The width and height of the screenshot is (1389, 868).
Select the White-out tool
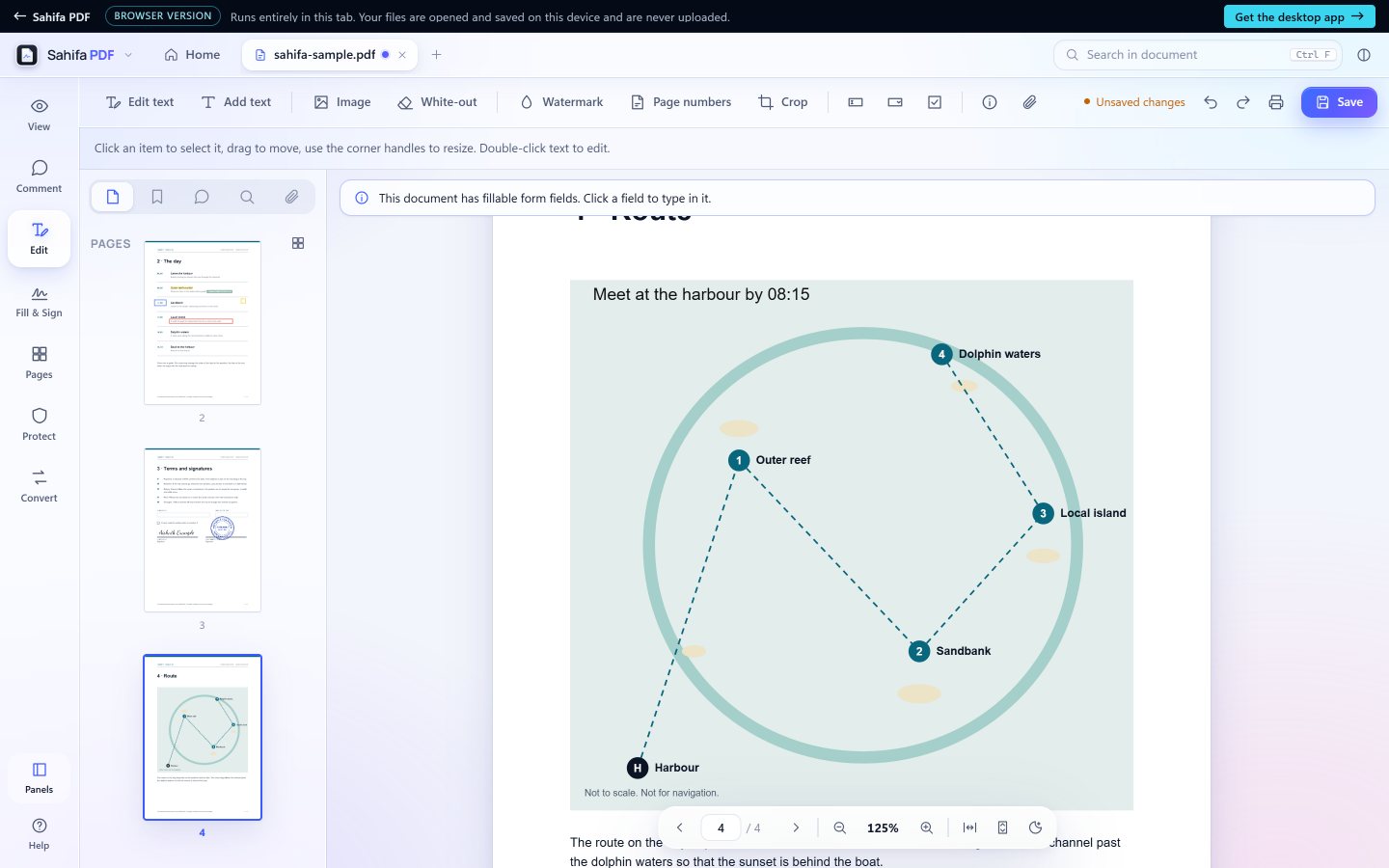click(x=437, y=102)
